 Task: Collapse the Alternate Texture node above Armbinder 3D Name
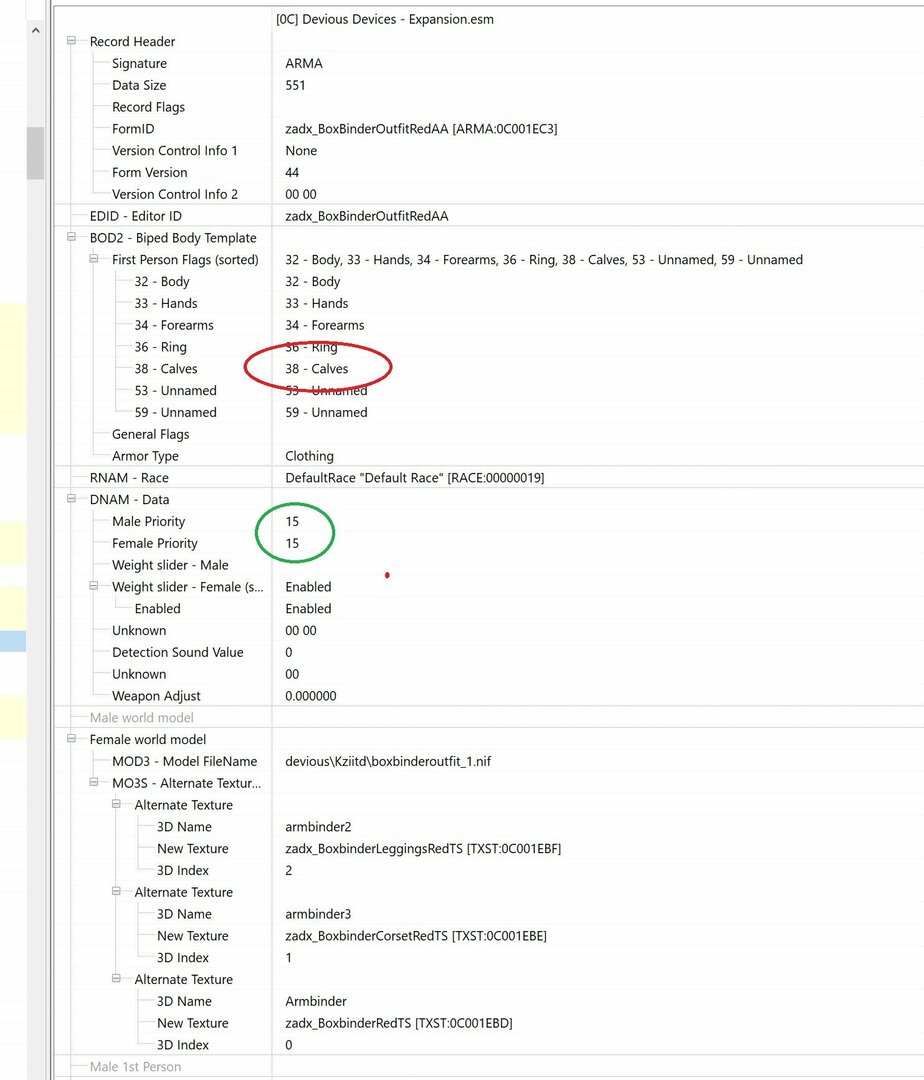[116, 979]
